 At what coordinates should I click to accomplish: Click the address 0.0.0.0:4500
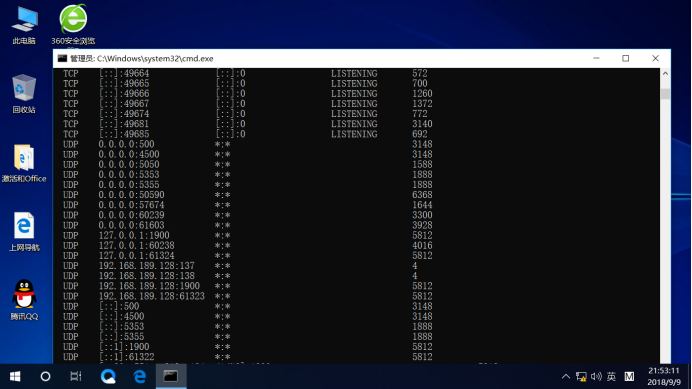click(129, 155)
